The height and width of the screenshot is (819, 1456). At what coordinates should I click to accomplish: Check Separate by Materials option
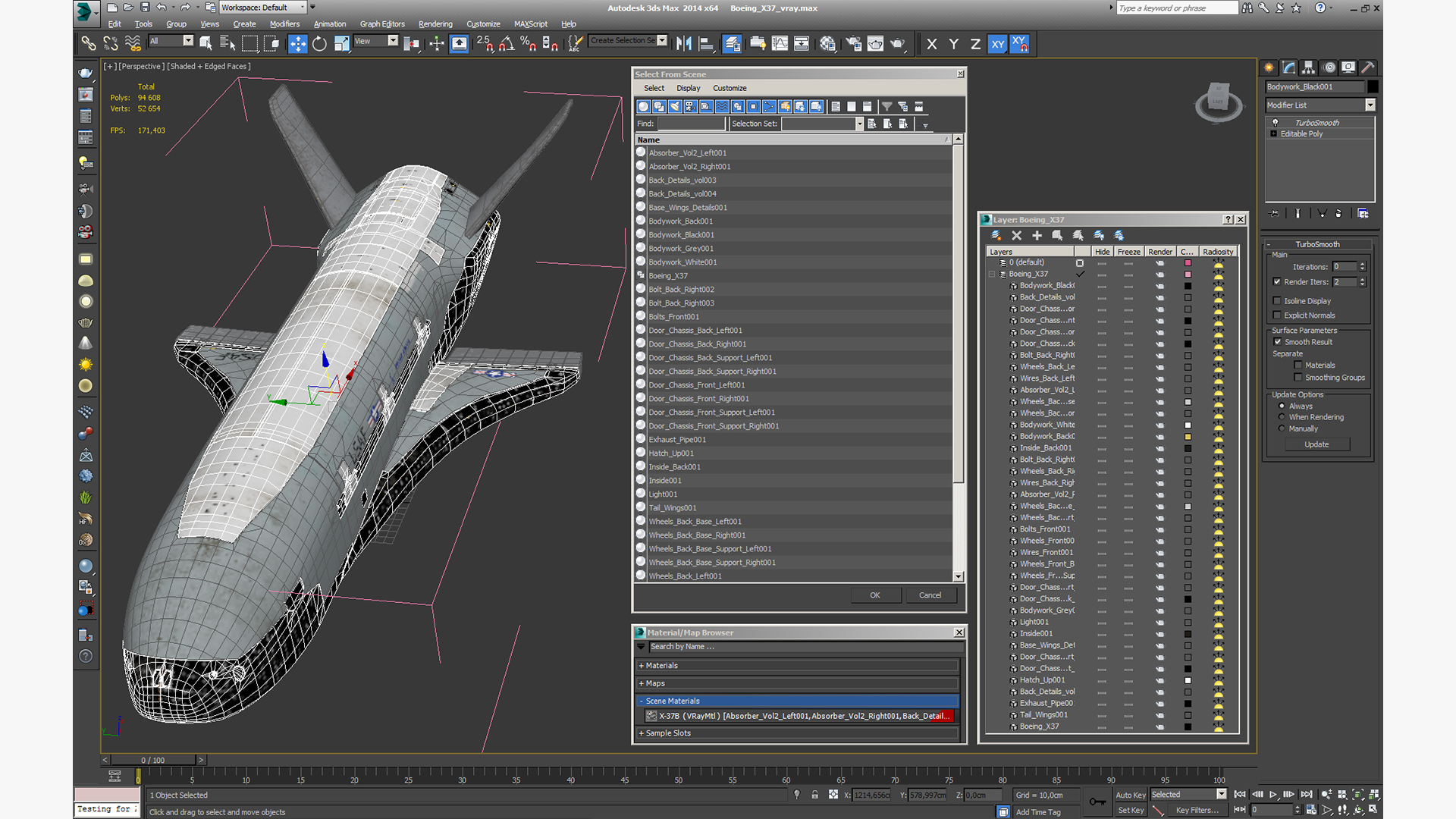point(1298,366)
